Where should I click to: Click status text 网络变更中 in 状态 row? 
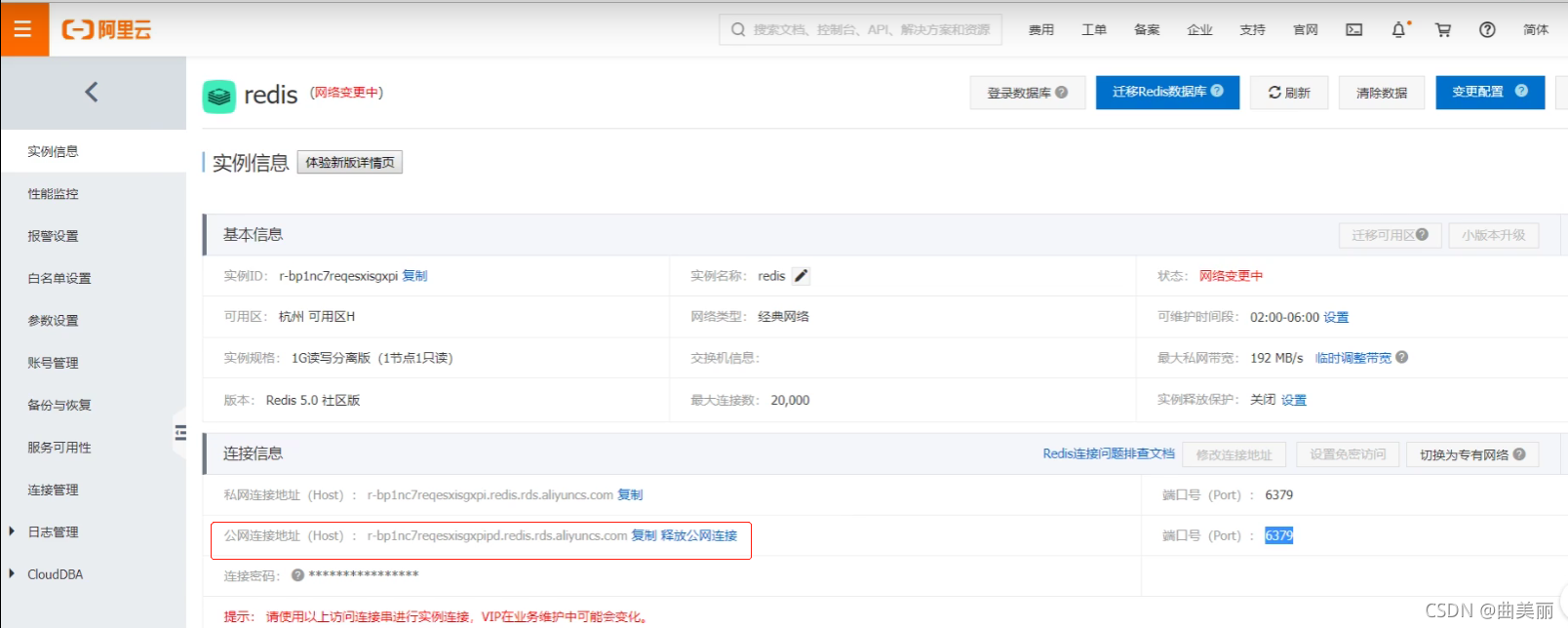(x=1231, y=276)
